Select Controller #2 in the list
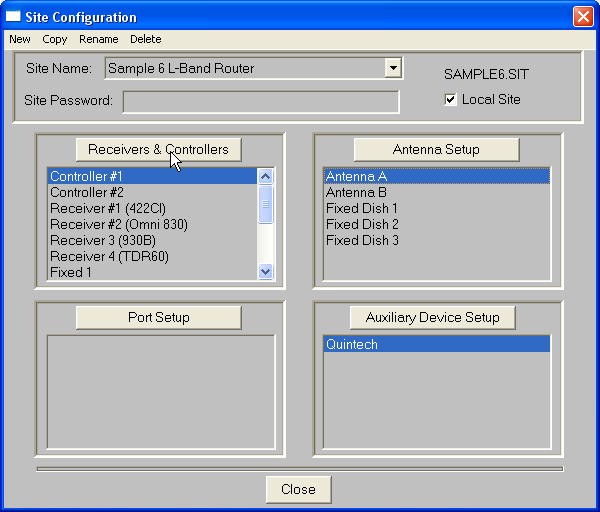The width and height of the screenshot is (600, 512). click(87, 192)
